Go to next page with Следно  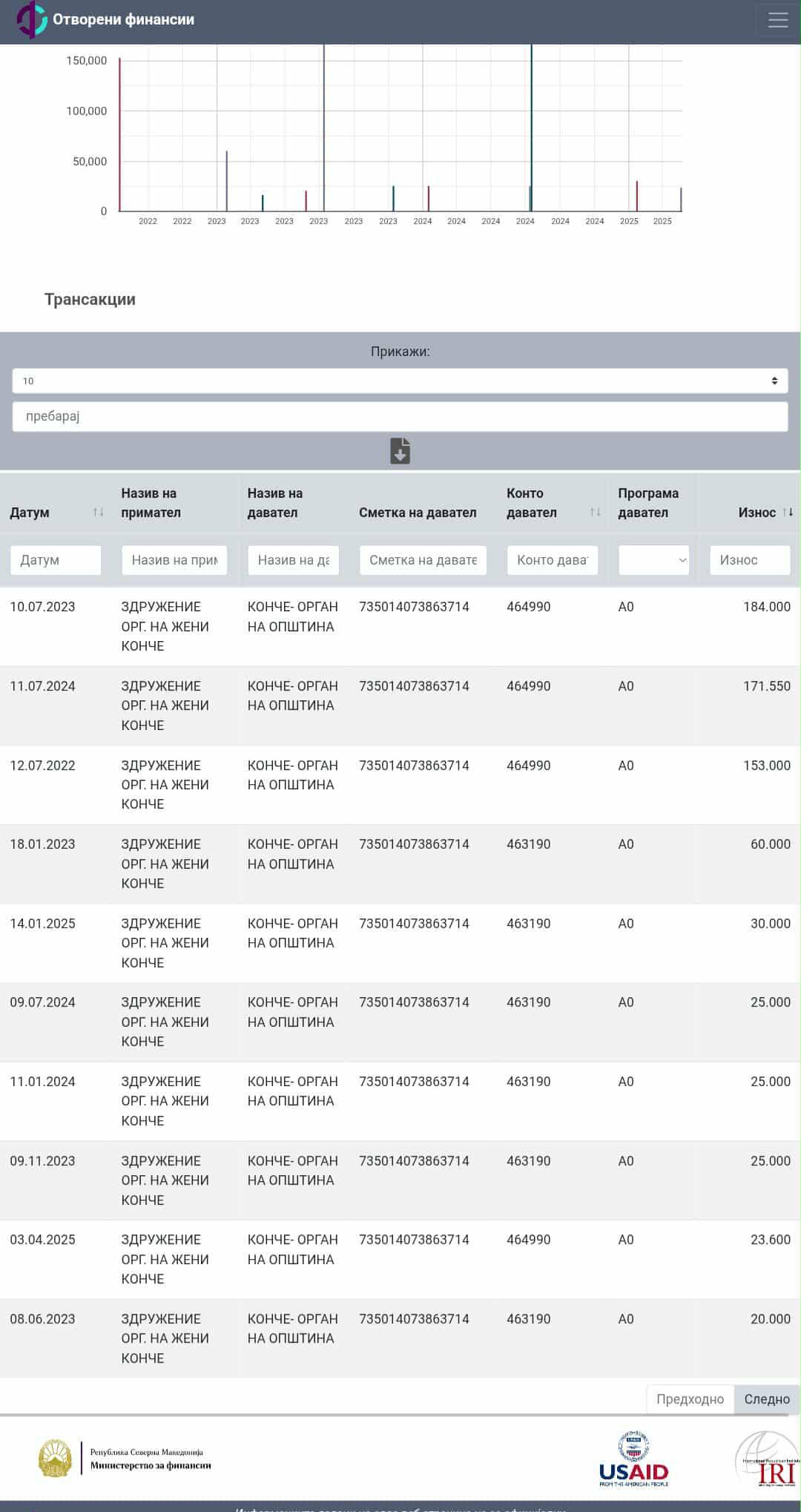pos(766,1399)
